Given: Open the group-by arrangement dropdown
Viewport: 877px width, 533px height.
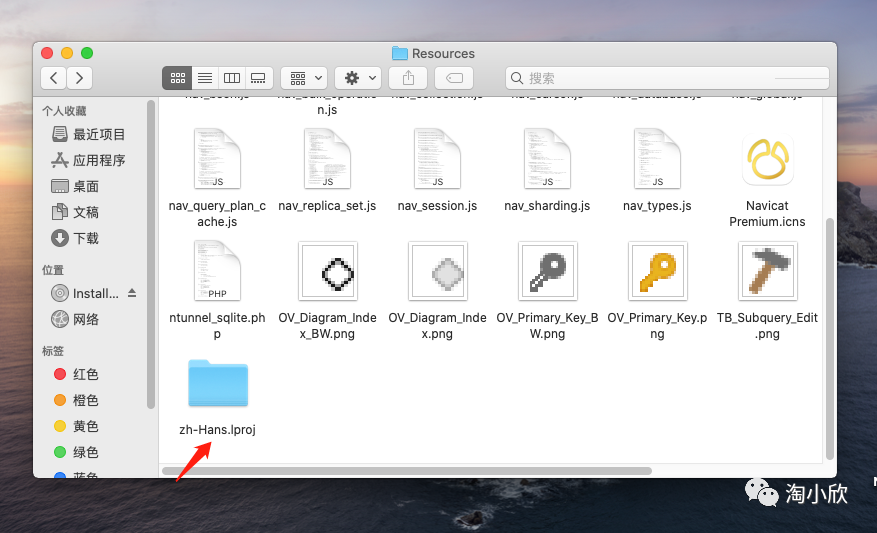Looking at the screenshot, I should [x=304, y=78].
